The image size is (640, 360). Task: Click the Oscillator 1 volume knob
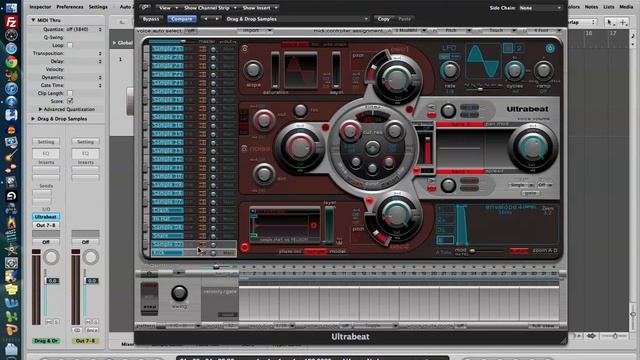(396, 78)
